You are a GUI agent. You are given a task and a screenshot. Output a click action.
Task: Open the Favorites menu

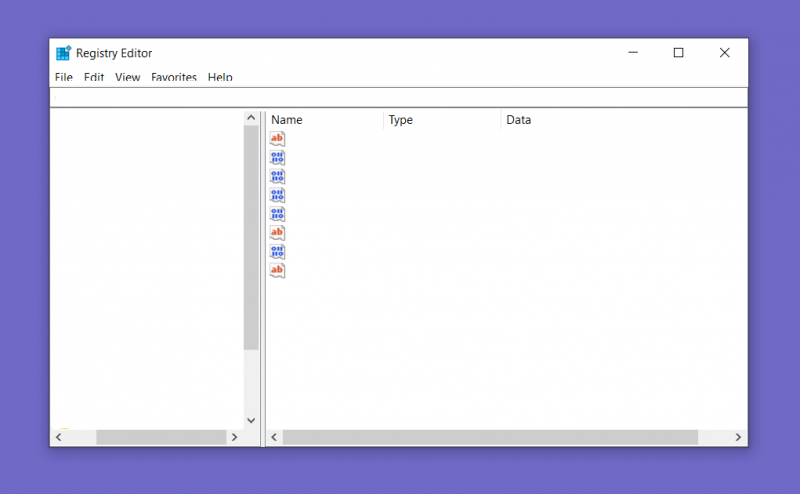174,77
